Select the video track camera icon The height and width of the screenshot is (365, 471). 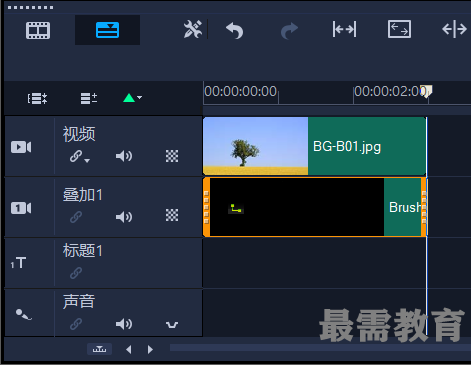(x=21, y=147)
